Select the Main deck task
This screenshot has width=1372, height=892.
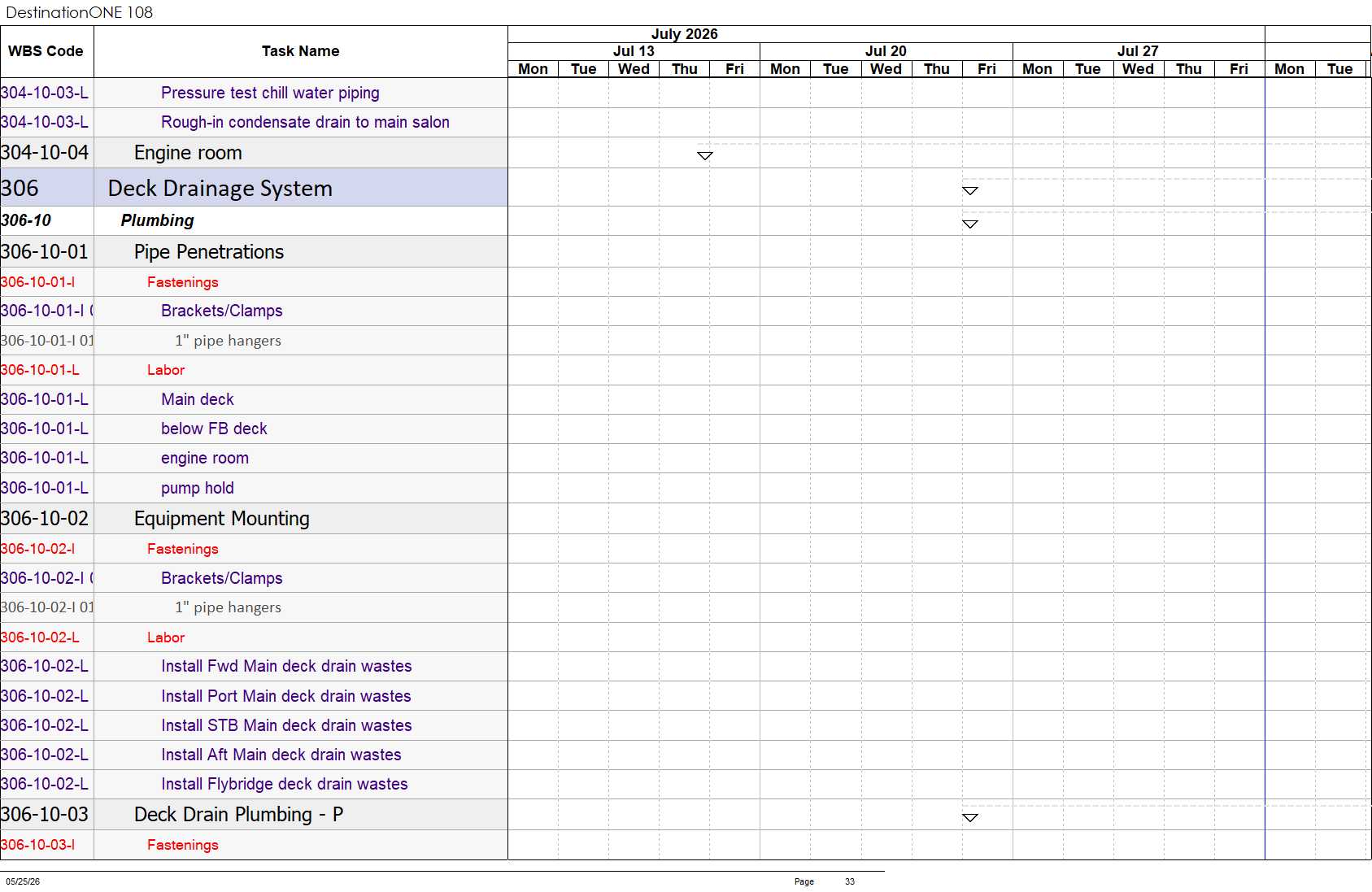pos(198,399)
